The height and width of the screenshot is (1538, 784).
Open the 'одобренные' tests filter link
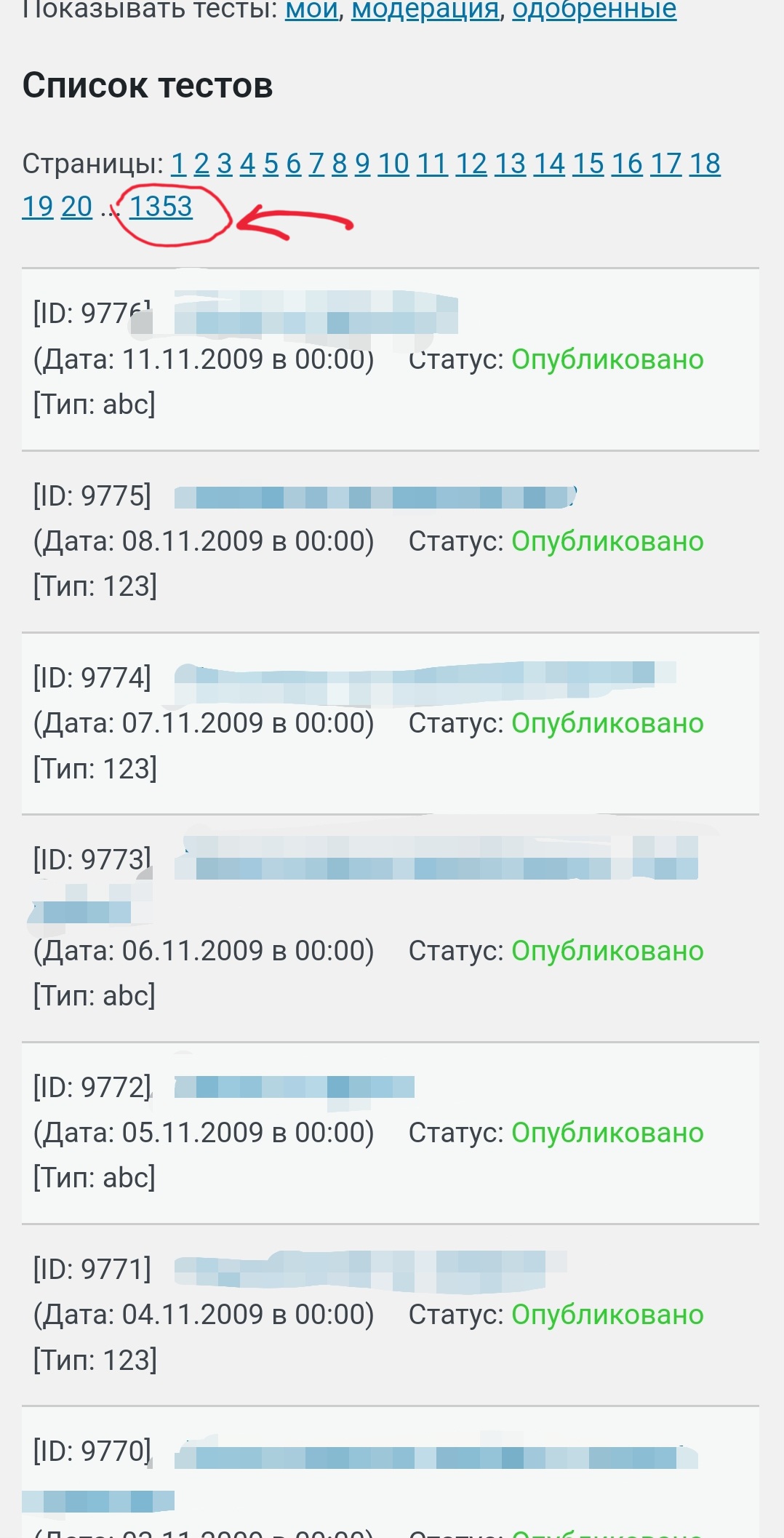[594, 10]
